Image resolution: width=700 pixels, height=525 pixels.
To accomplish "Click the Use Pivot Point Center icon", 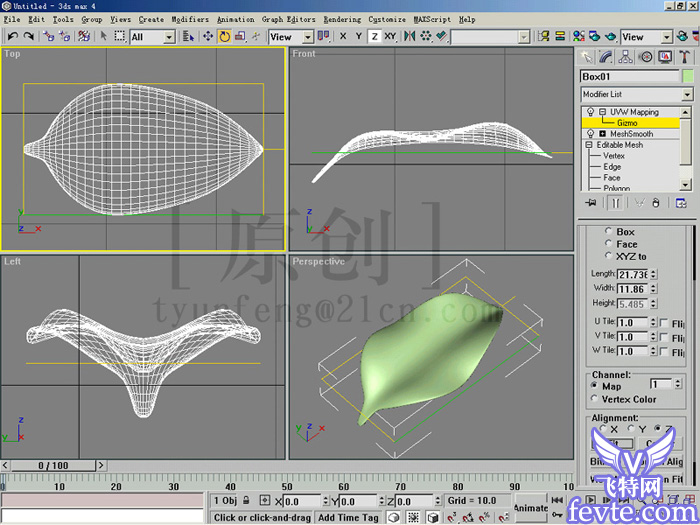I will pos(323,36).
